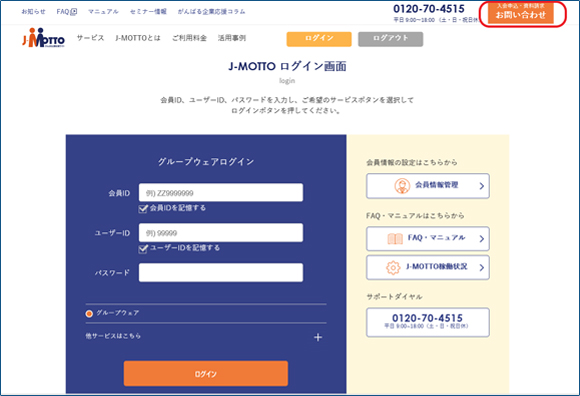The height and width of the screenshot is (396, 580).
Task: Expand 他サービスはこちら with the plus icon
Action: (x=318, y=337)
